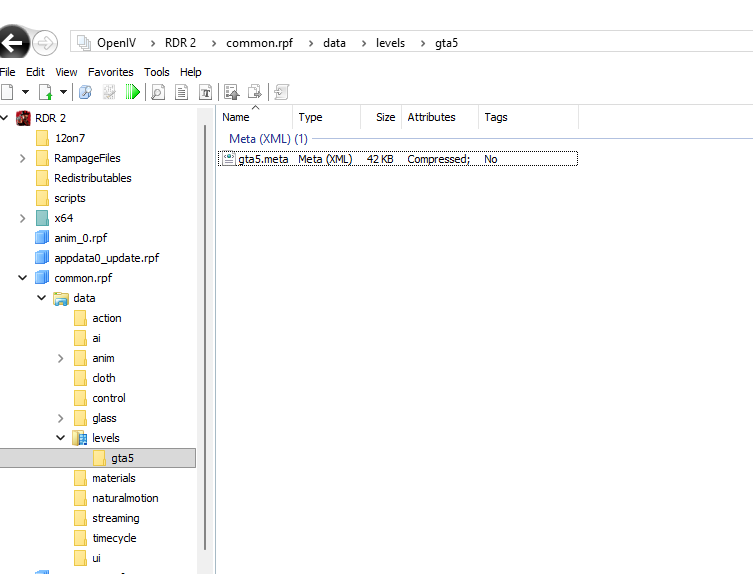Click the New file toolbar icon
This screenshot has width=753, height=574.
pyautogui.click(x=7, y=92)
